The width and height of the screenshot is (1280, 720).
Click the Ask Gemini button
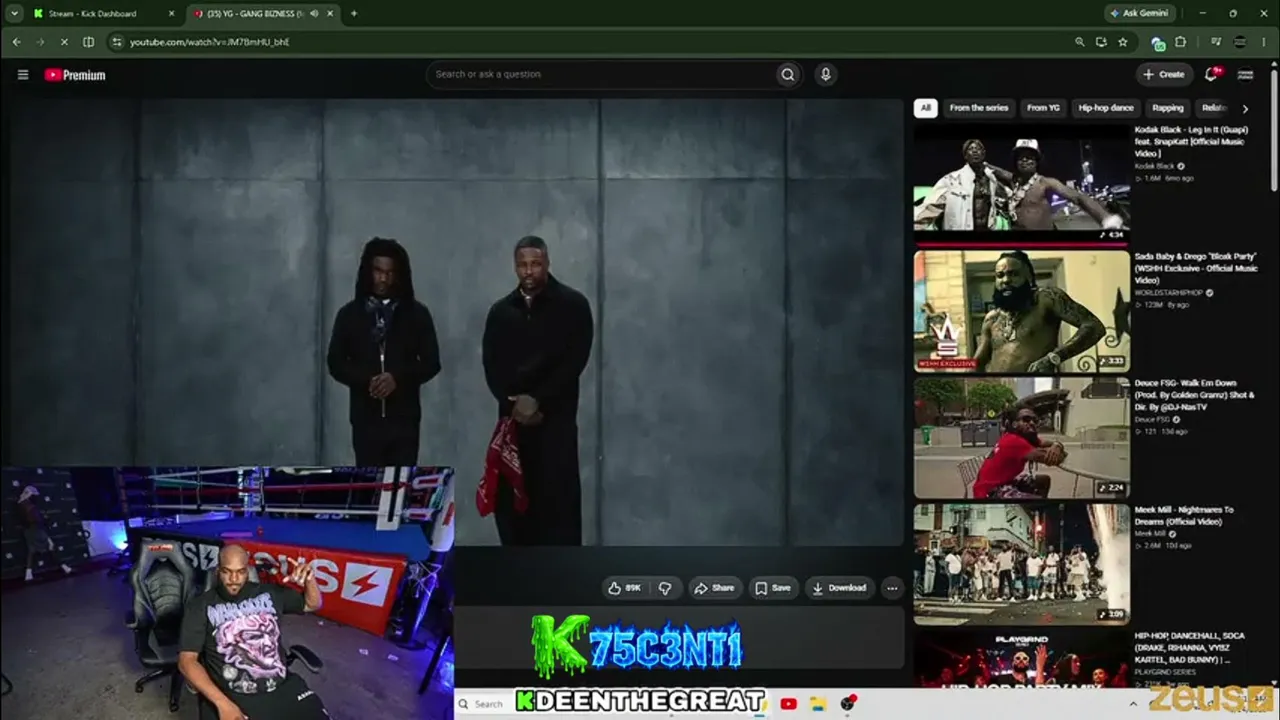(x=1138, y=14)
